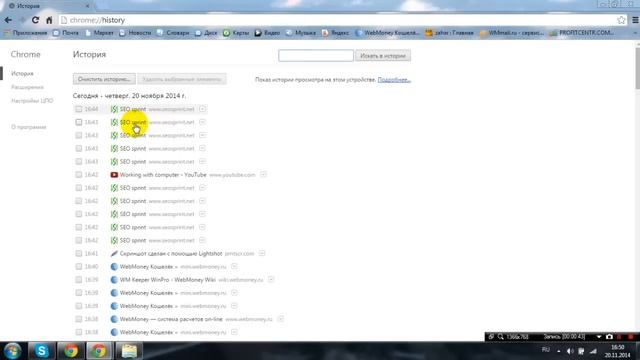The width and height of the screenshot is (640, 360).
Task: Click the WM Keeper WinPro row favicon
Action: [x=114, y=280]
